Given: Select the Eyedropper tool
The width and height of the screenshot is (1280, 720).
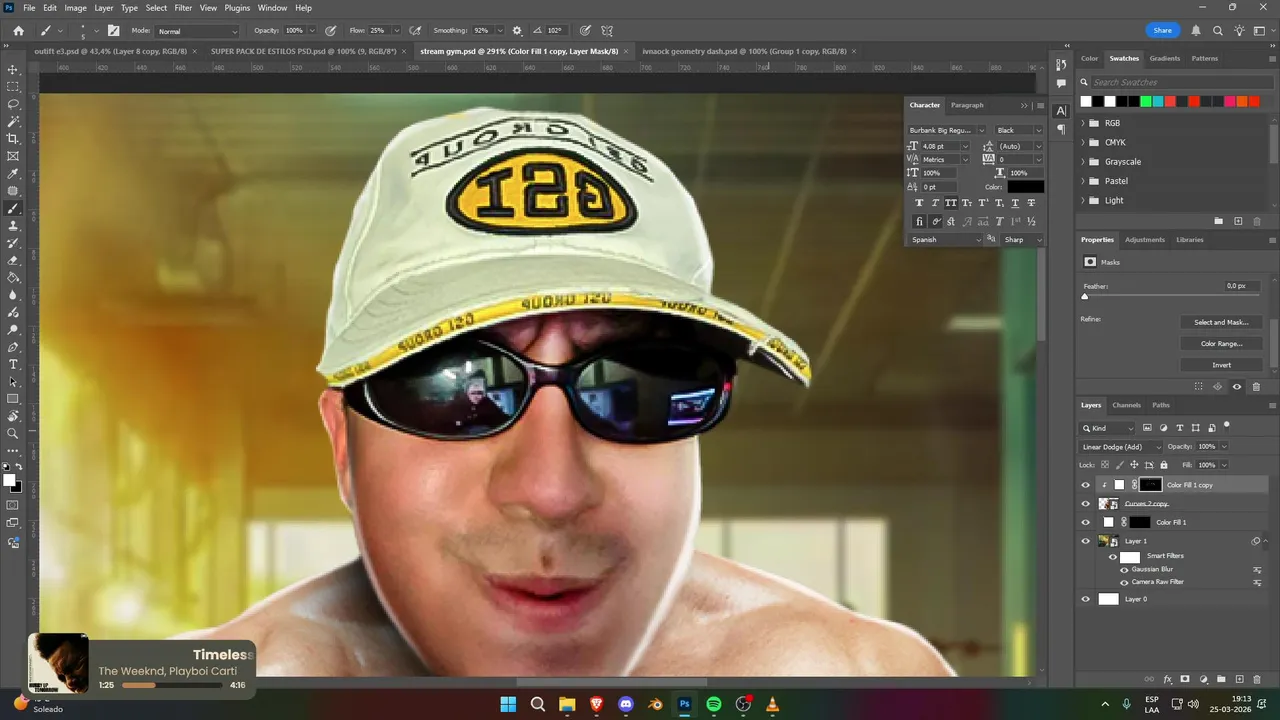Looking at the screenshot, I should coord(13,174).
